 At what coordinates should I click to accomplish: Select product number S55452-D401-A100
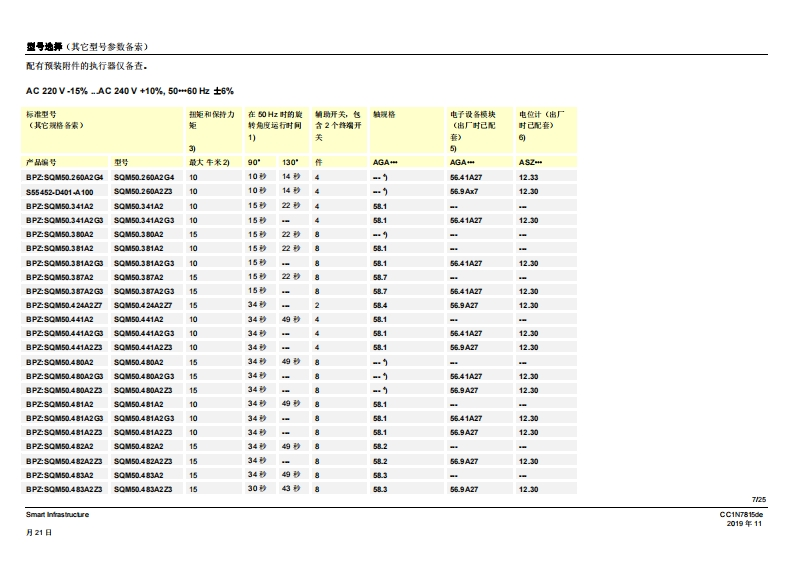click(60, 191)
